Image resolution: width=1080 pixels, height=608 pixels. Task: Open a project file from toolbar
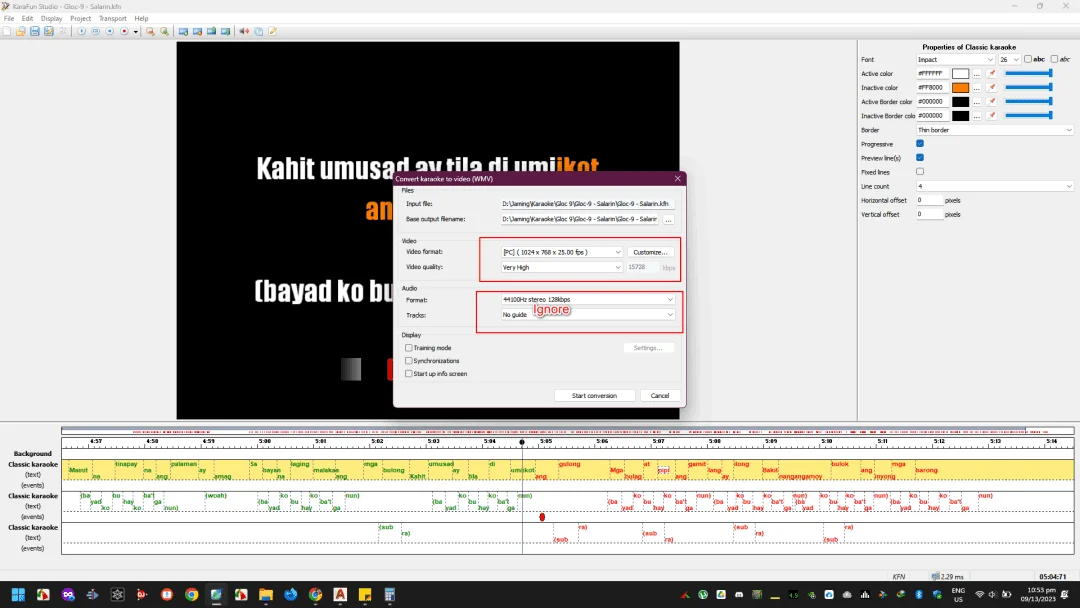click(x=21, y=31)
